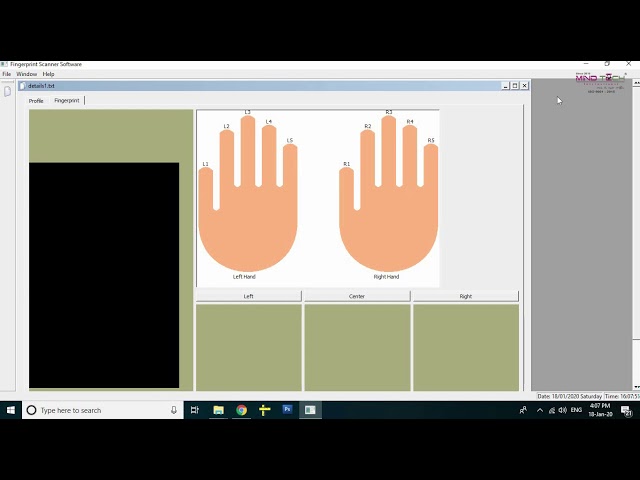The image size is (640, 480).
Task: Select left middle finger L3
Action: pos(248,149)
